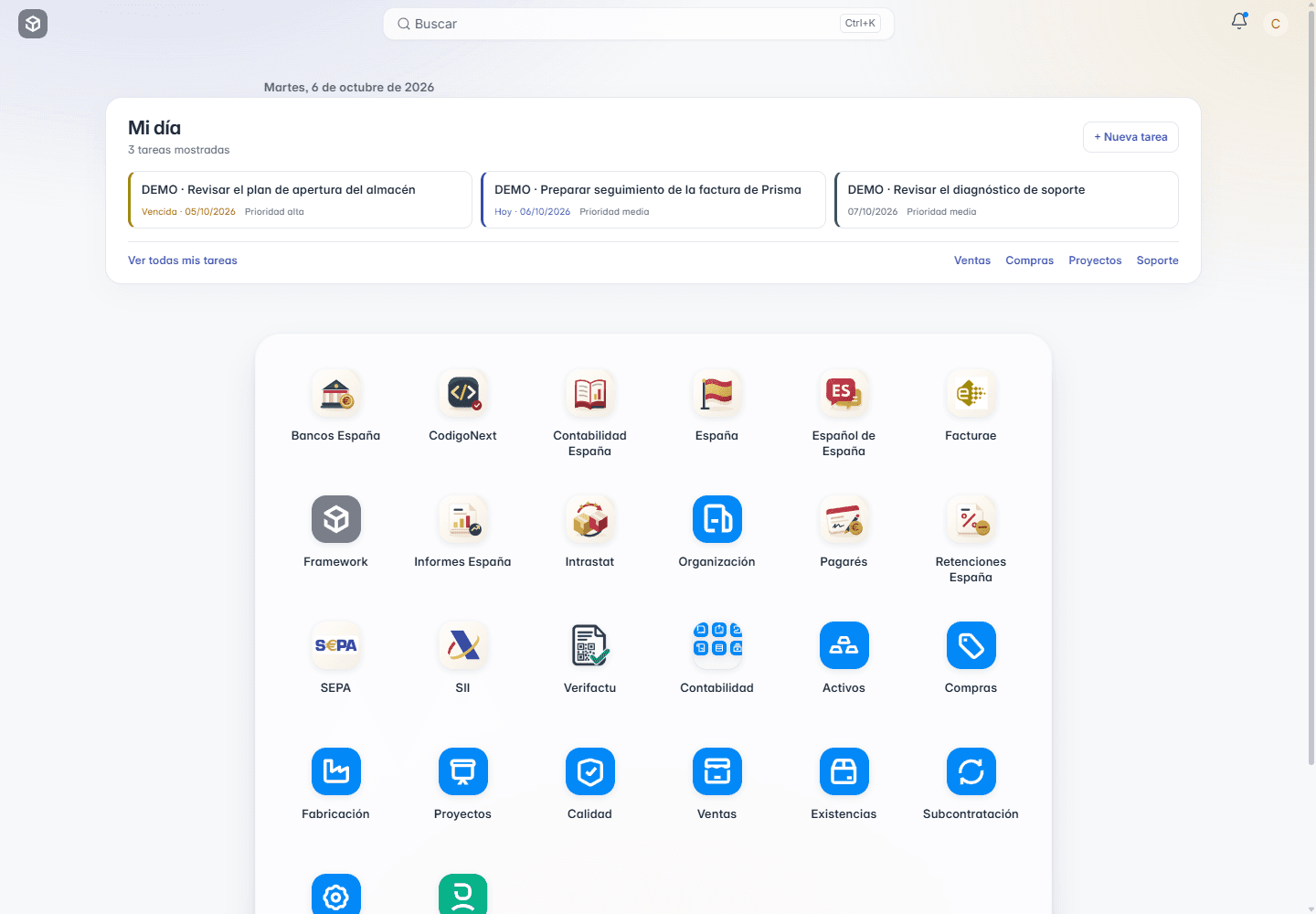Viewport: 1316px width, 914px height.
Task: Open the Proyectos app icon
Action: point(462,772)
